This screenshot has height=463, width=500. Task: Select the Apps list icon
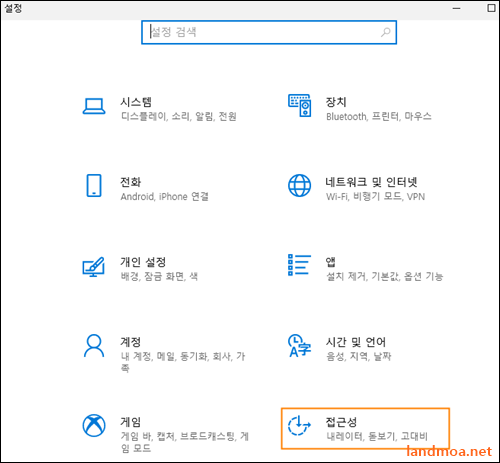point(299,265)
